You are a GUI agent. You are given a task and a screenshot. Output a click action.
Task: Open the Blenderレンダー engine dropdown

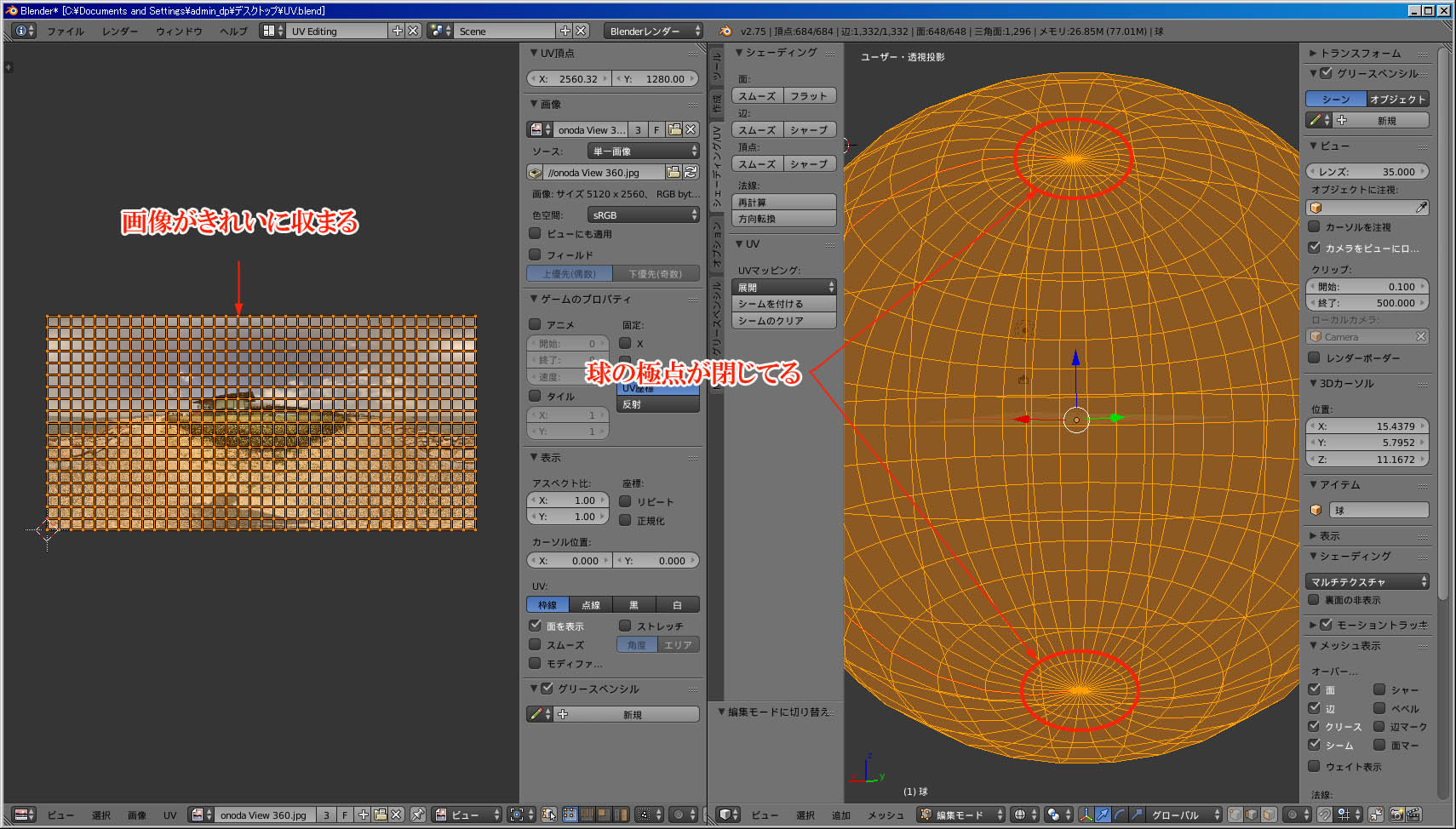click(654, 31)
